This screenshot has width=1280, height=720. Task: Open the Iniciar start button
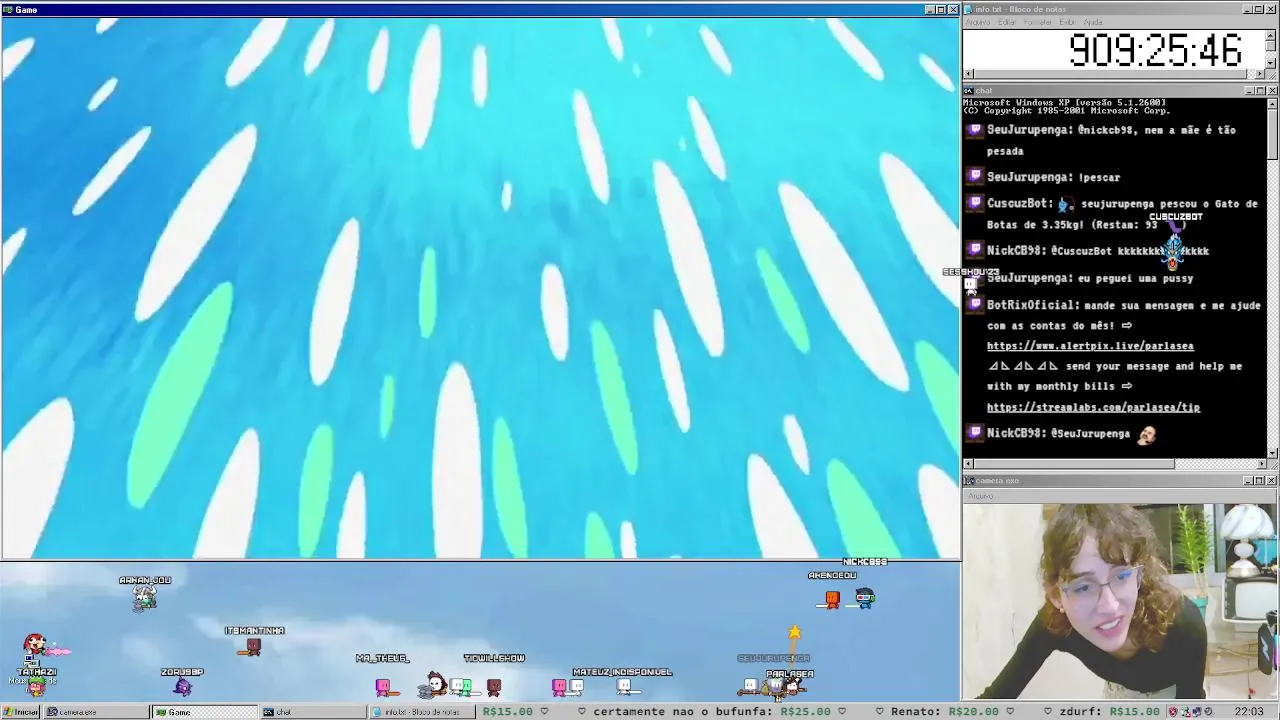[20, 712]
